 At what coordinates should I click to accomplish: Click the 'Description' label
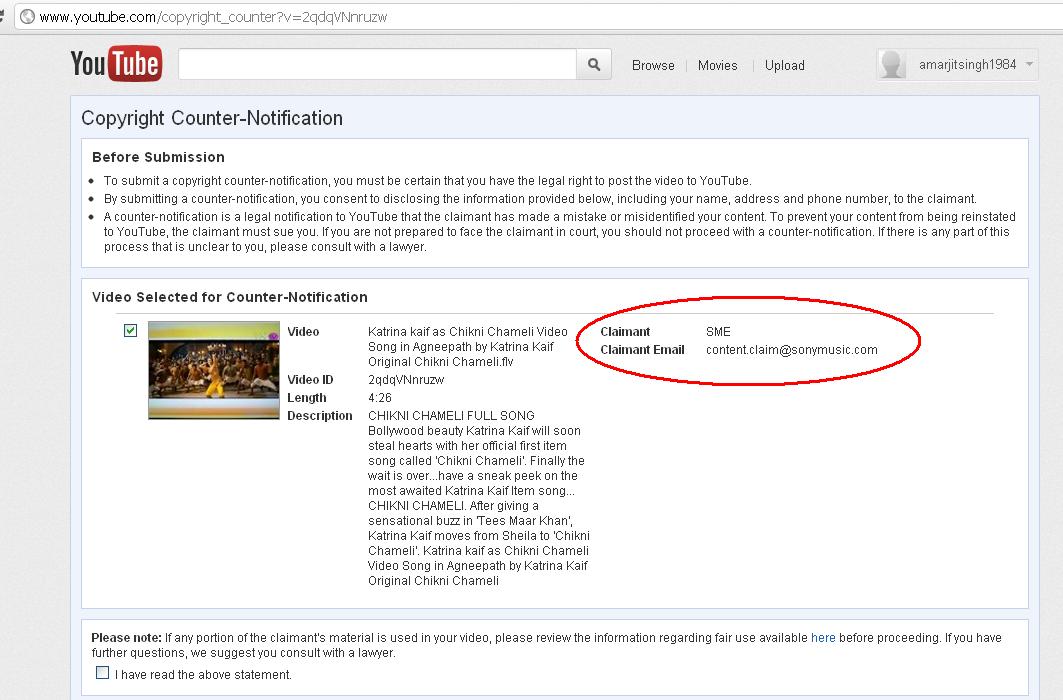click(319, 415)
